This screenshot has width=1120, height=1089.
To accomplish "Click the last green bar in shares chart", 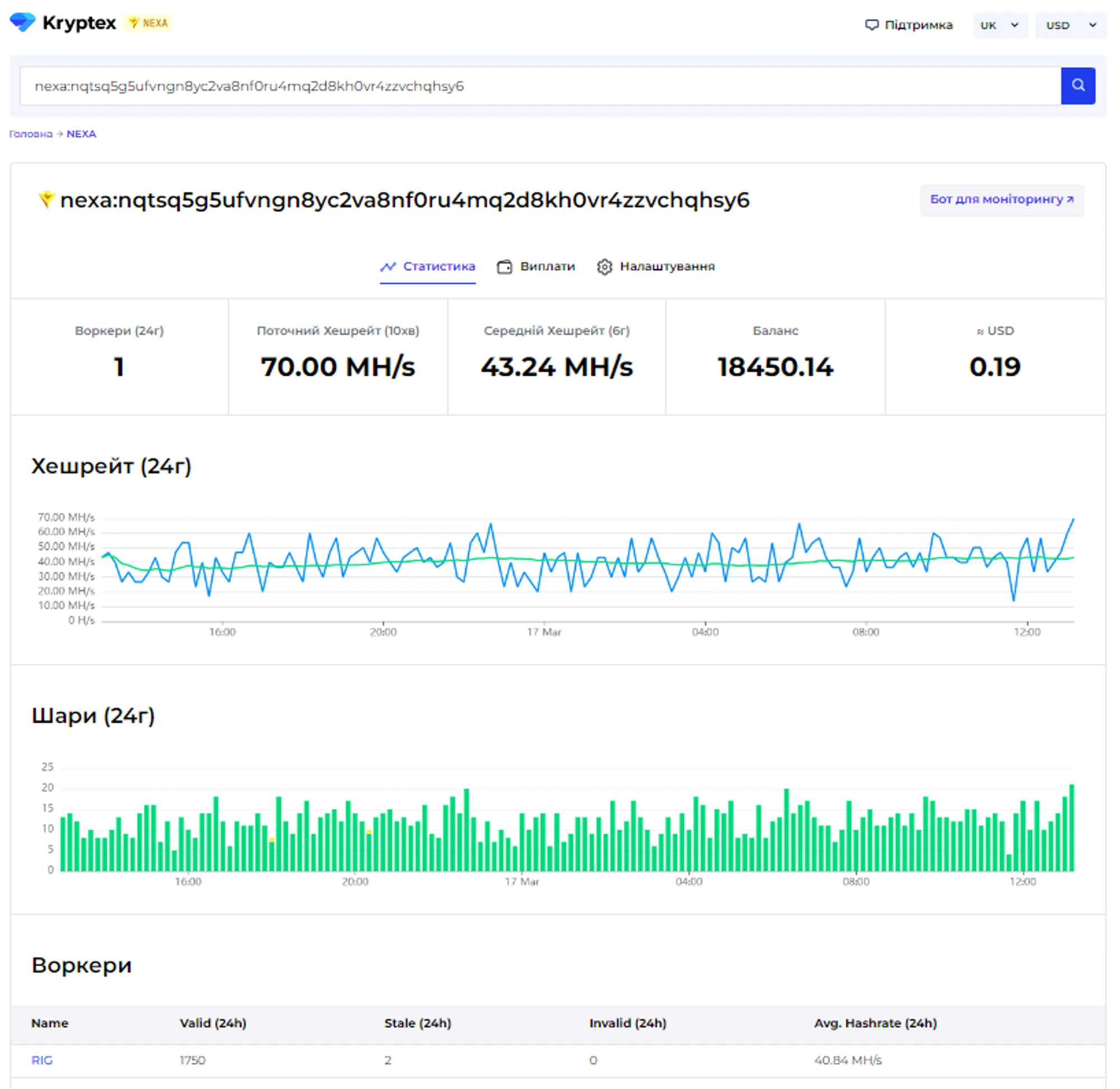I will click(1072, 829).
